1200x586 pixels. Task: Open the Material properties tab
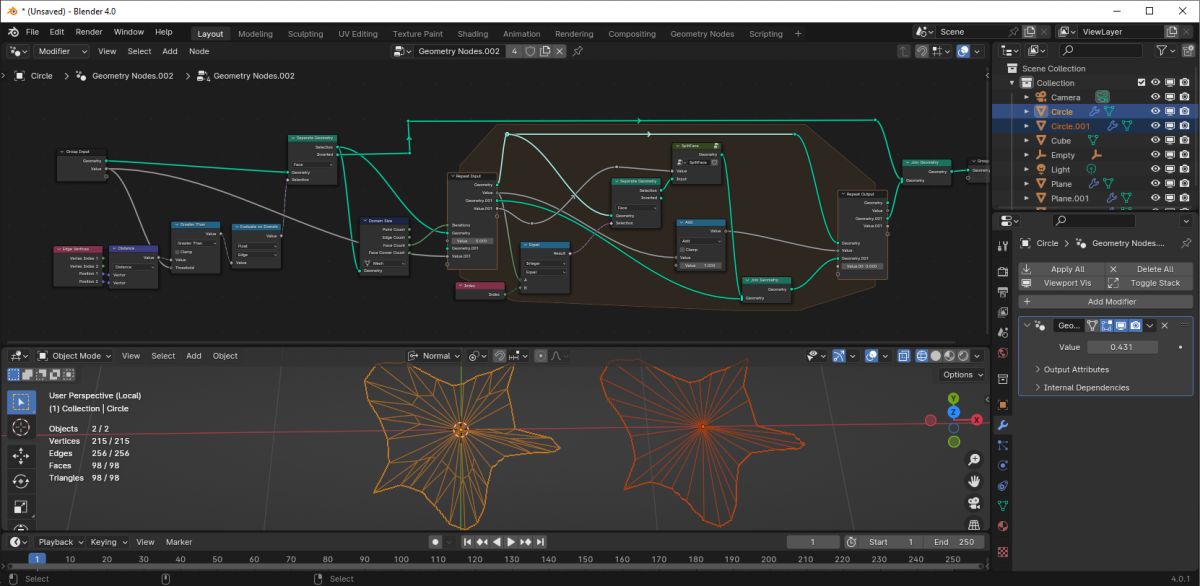[x=1003, y=526]
